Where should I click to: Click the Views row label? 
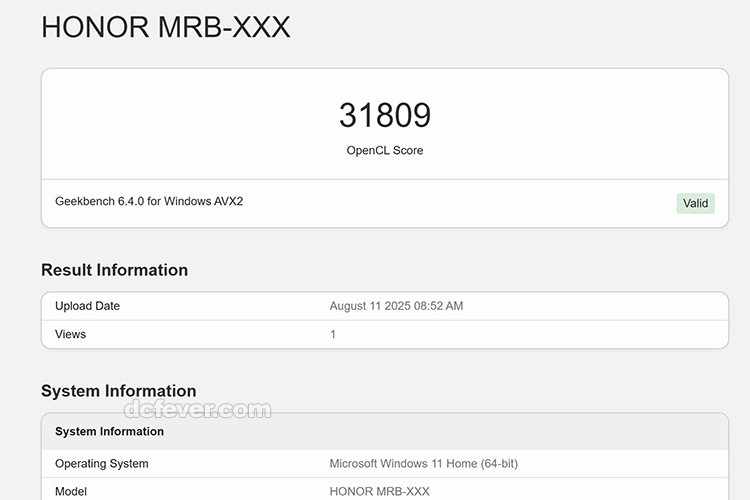click(70, 334)
